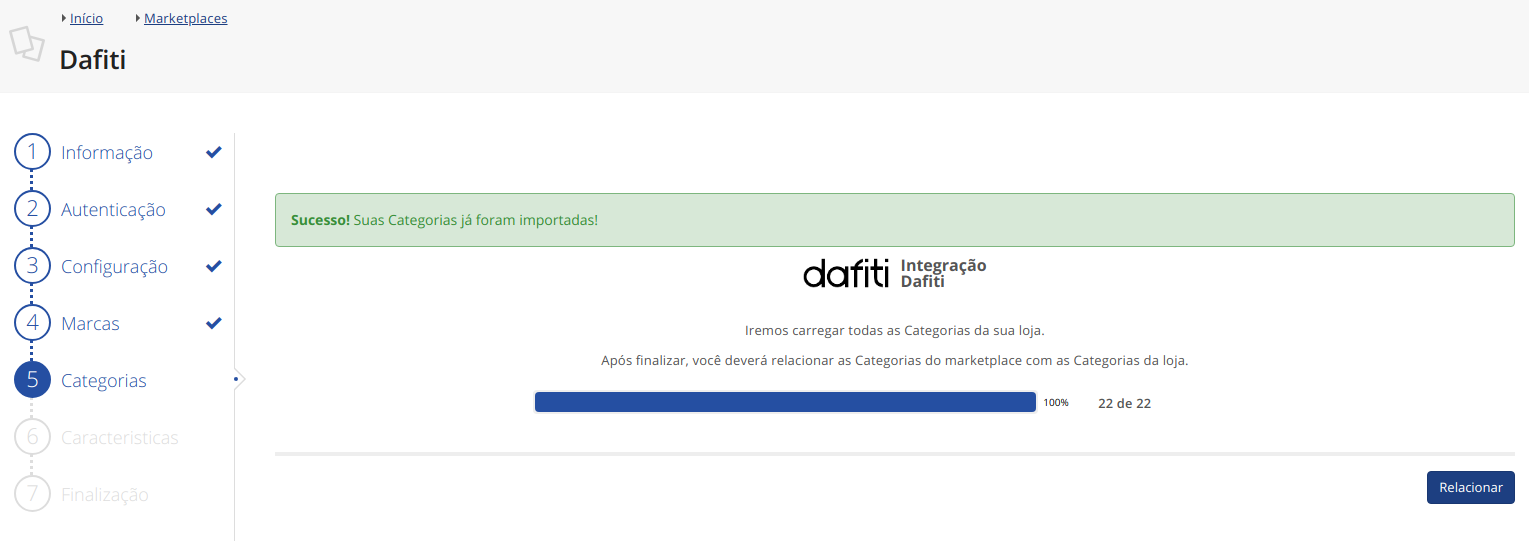1529x541 pixels.
Task: Click the '22 de 22' counter text
Action: pos(1124,403)
